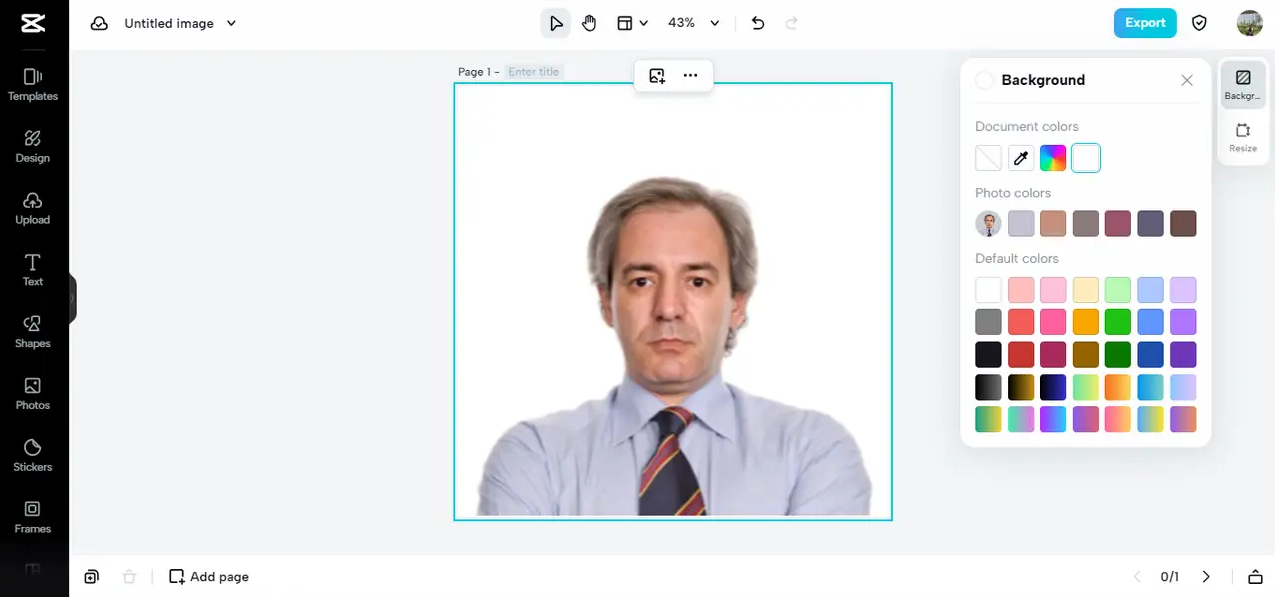
Task: Go to the previous page arrow
Action: (x=1136, y=576)
